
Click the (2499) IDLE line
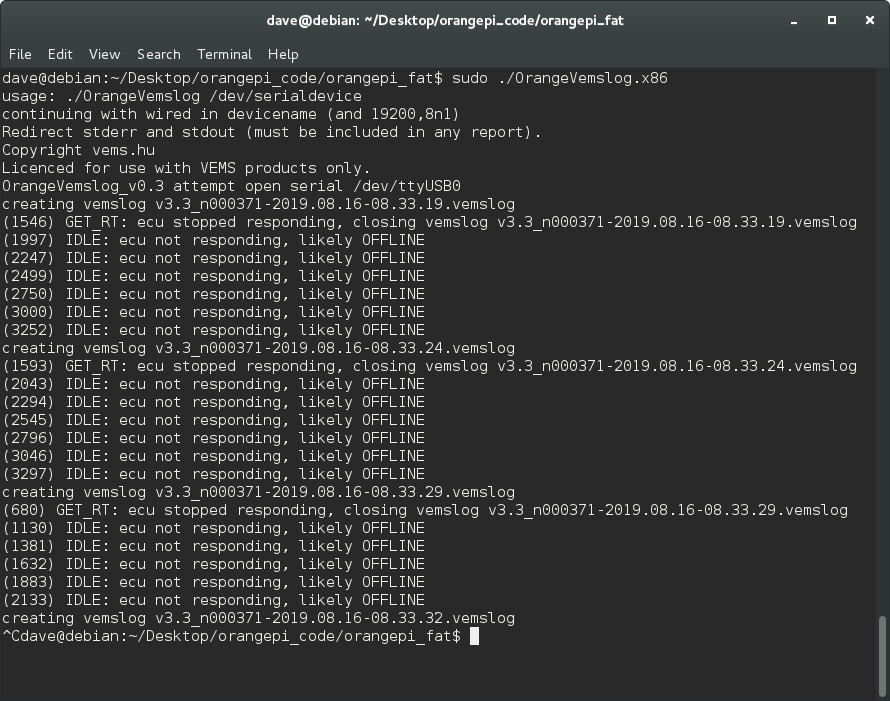(x=213, y=276)
